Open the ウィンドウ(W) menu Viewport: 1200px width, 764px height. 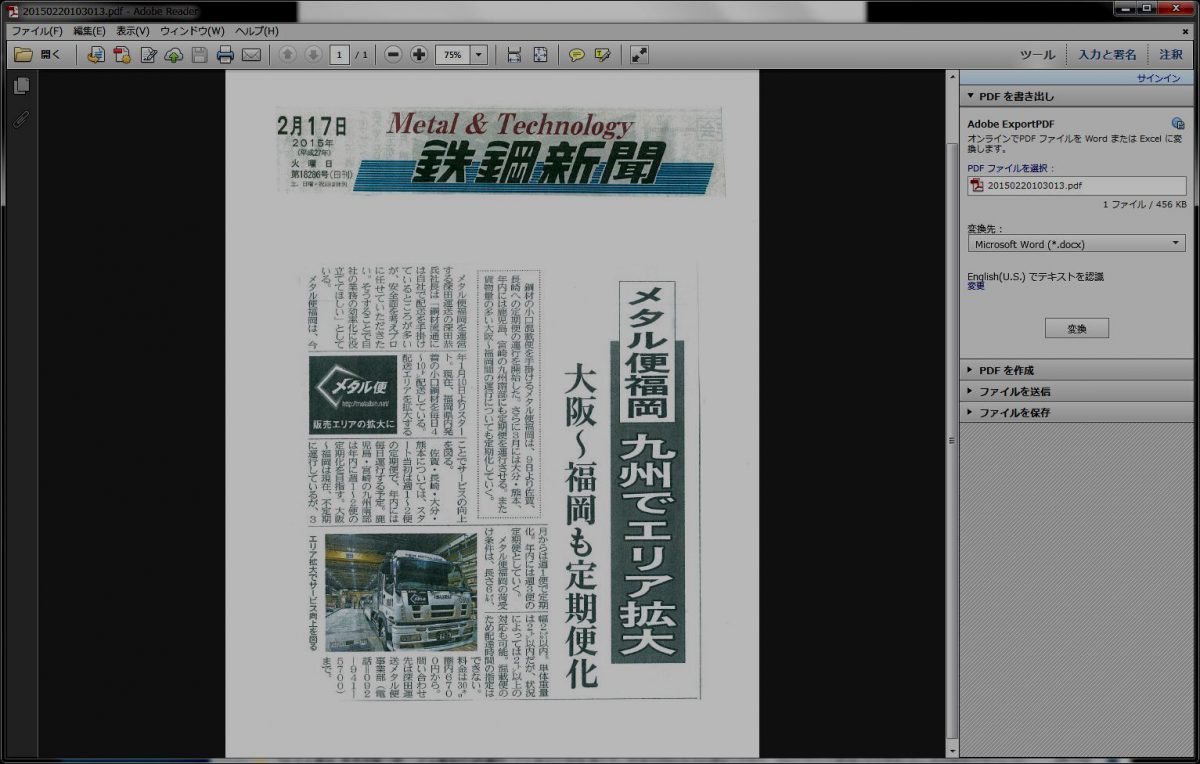(192, 31)
